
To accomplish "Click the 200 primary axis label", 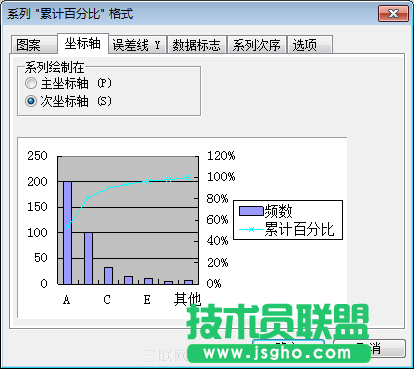I will 37,182.
